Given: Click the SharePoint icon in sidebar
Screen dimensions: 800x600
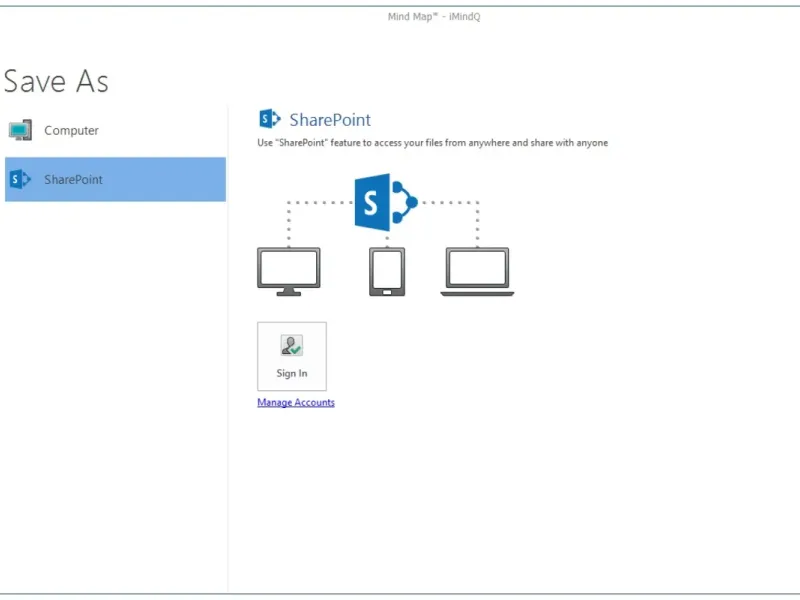Looking at the screenshot, I should tap(20, 179).
